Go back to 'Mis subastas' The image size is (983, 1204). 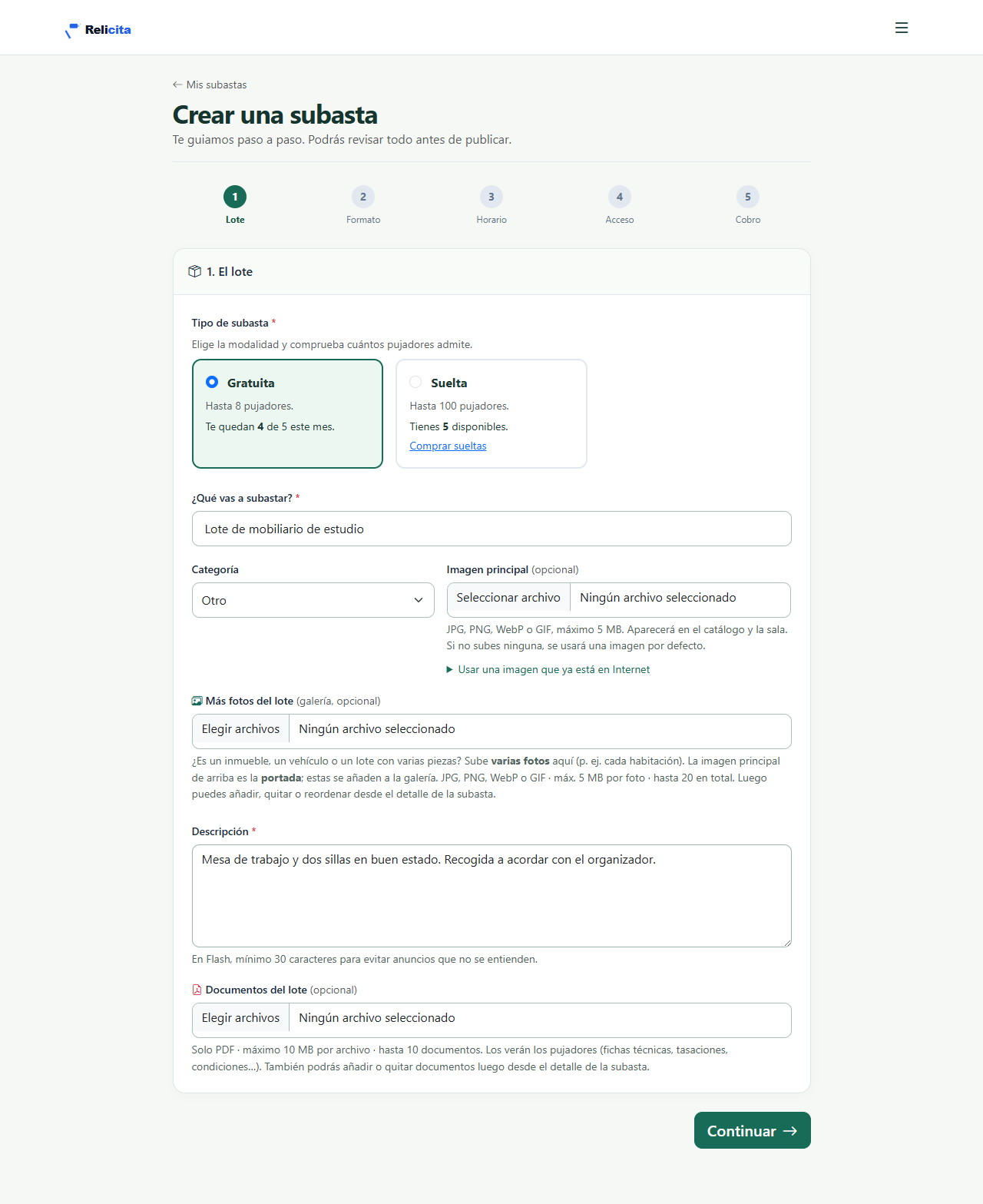(210, 85)
